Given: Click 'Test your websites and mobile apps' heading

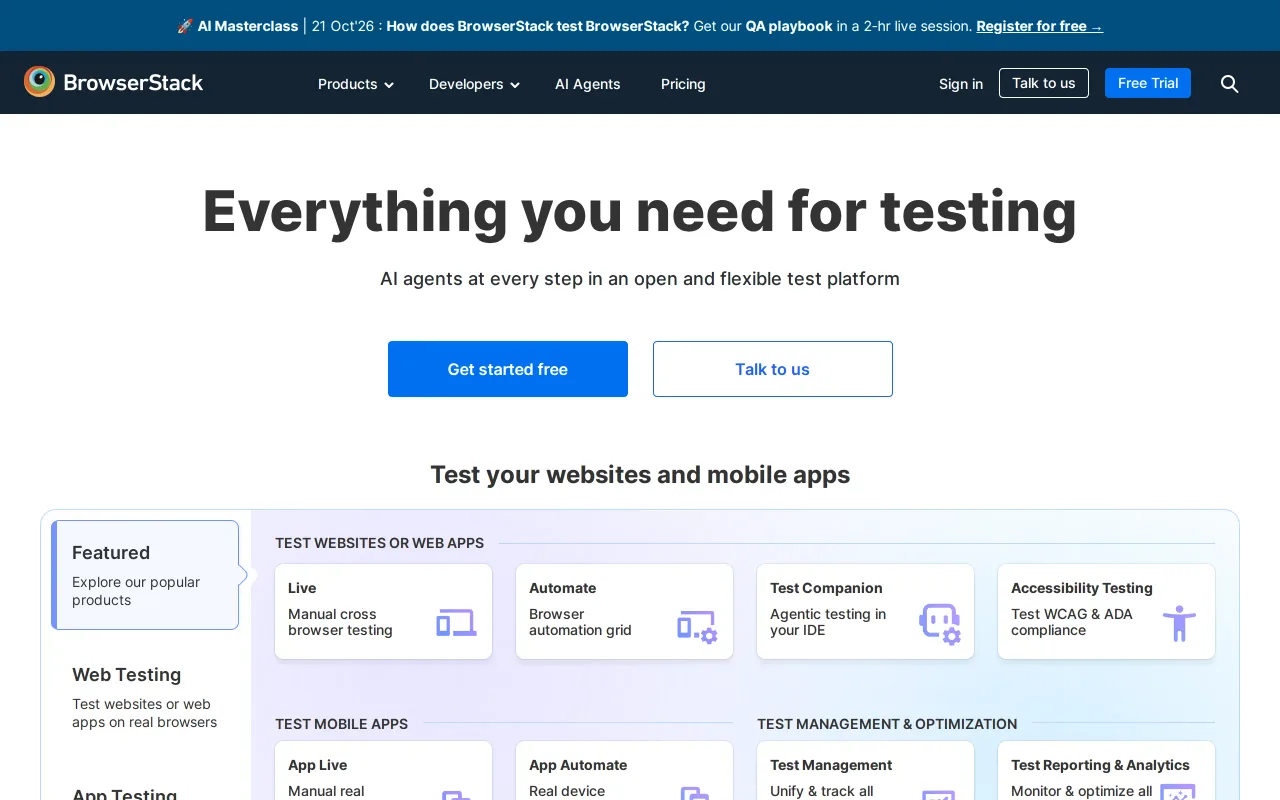Looking at the screenshot, I should coord(640,474).
